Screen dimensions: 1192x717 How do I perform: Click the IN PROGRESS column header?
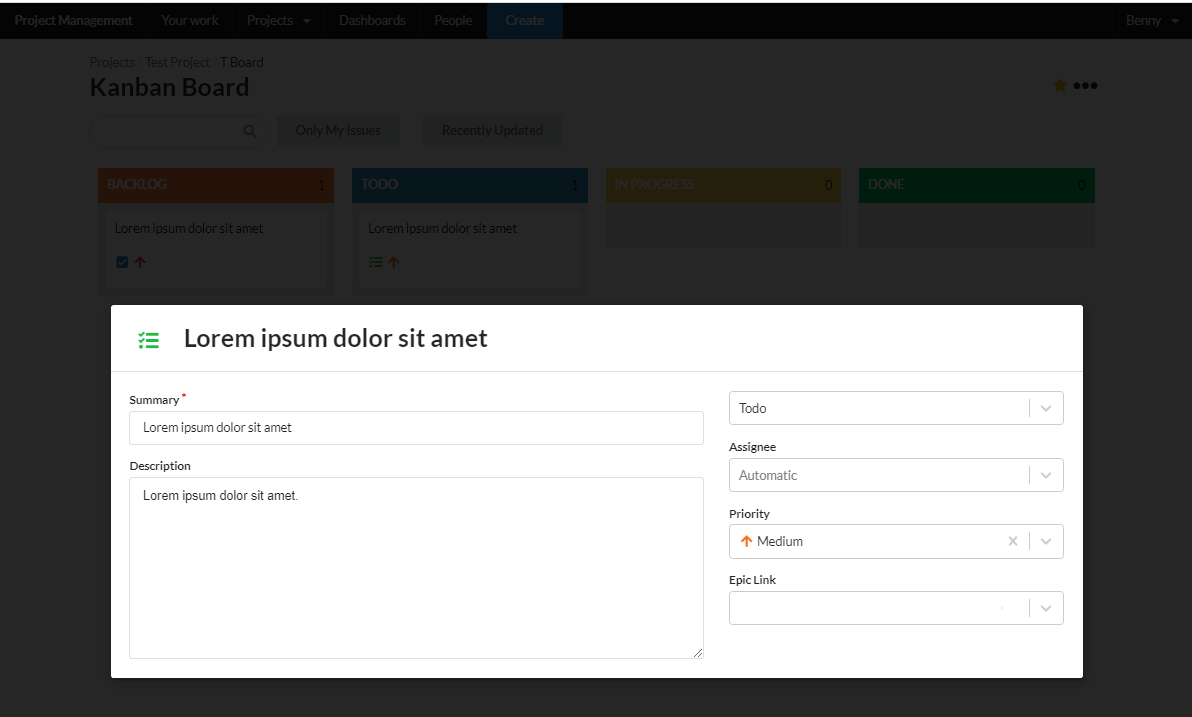723,185
